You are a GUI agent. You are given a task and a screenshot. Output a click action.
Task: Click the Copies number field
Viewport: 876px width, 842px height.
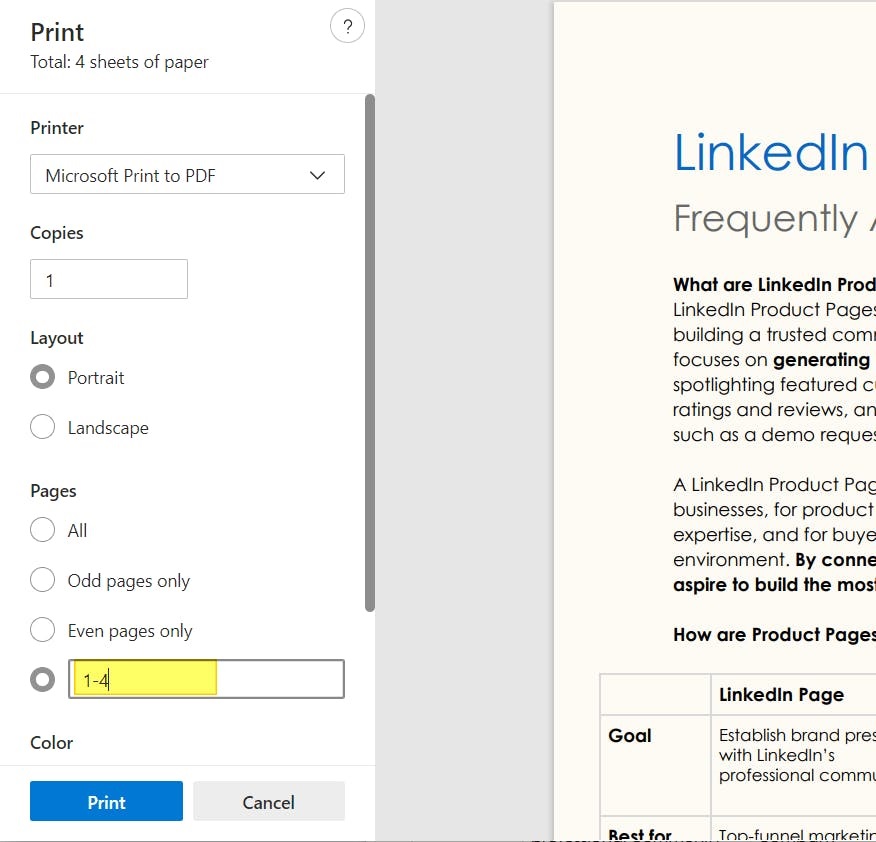point(109,279)
